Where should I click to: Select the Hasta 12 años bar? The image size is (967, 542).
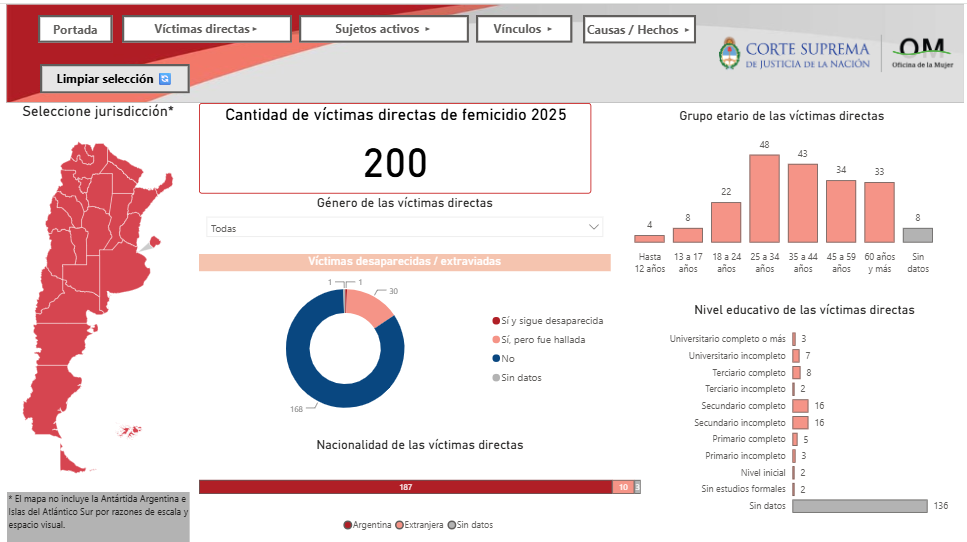click(x=649, y=239)
